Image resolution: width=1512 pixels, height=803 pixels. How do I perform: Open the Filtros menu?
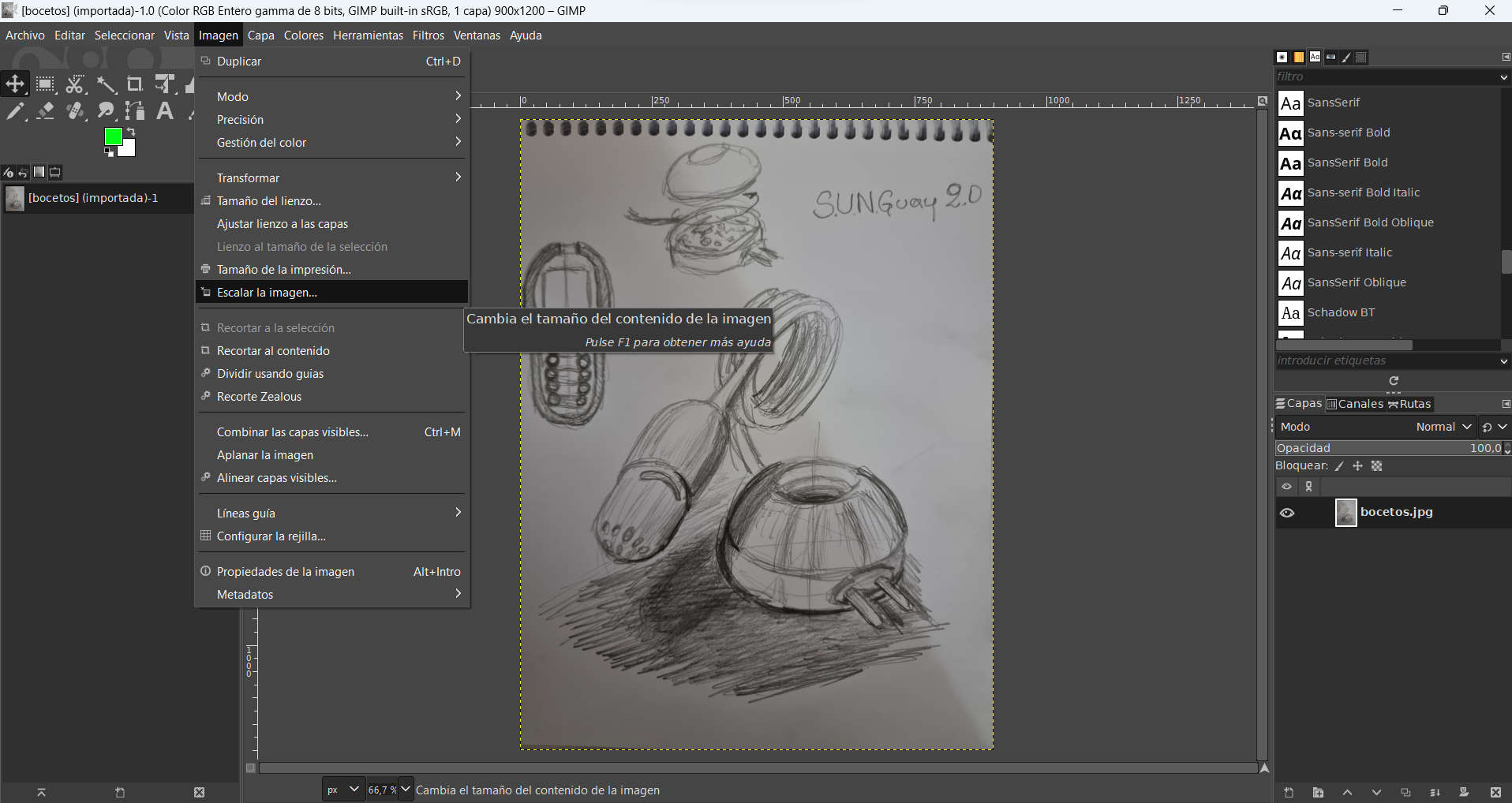(429, 35)
